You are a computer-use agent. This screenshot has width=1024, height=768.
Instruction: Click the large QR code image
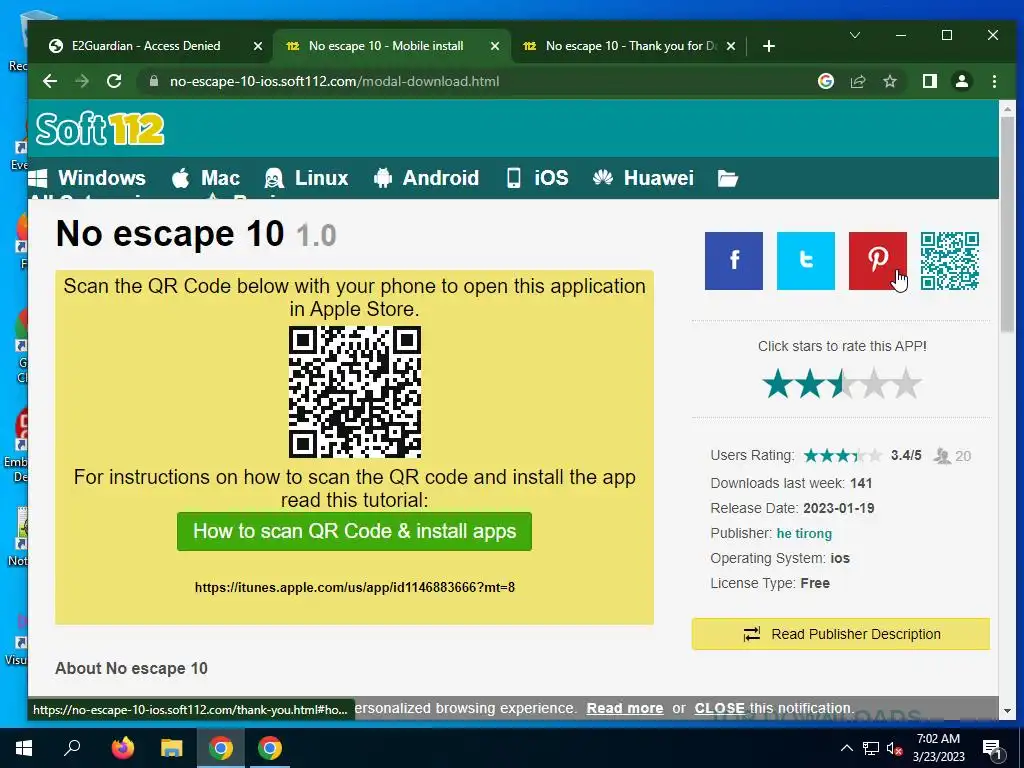point(355,392)
